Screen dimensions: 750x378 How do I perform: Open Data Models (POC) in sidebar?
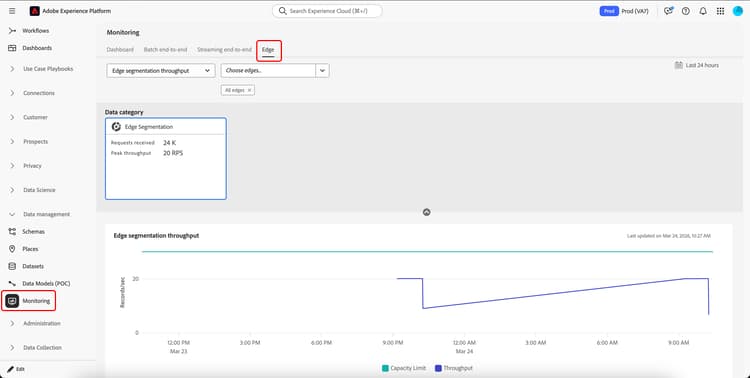[46, 283]
